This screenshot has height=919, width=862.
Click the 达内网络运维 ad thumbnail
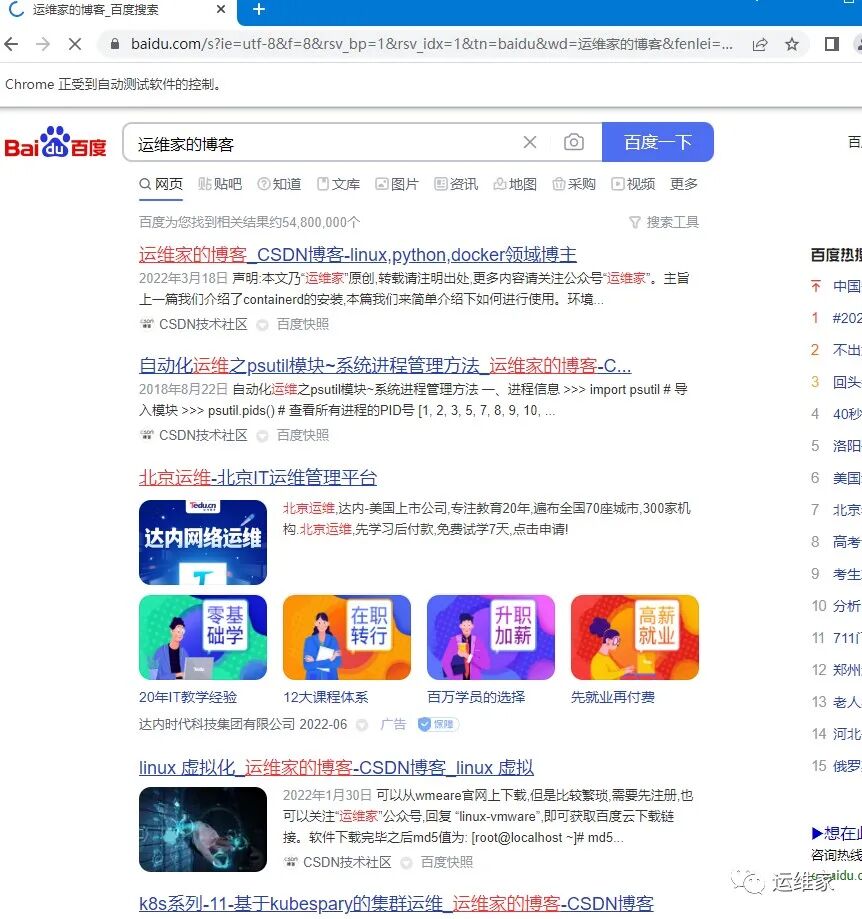pos(203,543)
